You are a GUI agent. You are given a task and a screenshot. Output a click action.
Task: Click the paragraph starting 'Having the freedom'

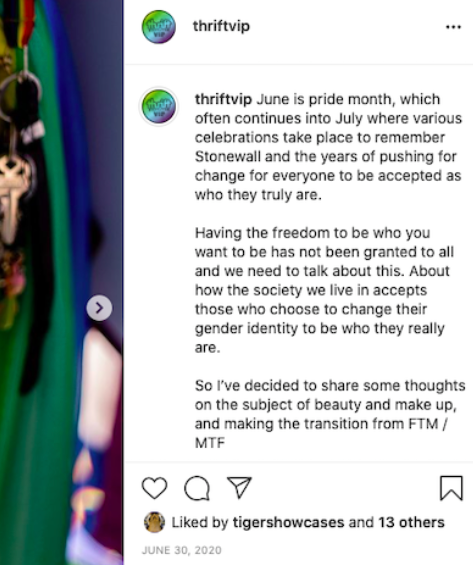coord(324,290)
